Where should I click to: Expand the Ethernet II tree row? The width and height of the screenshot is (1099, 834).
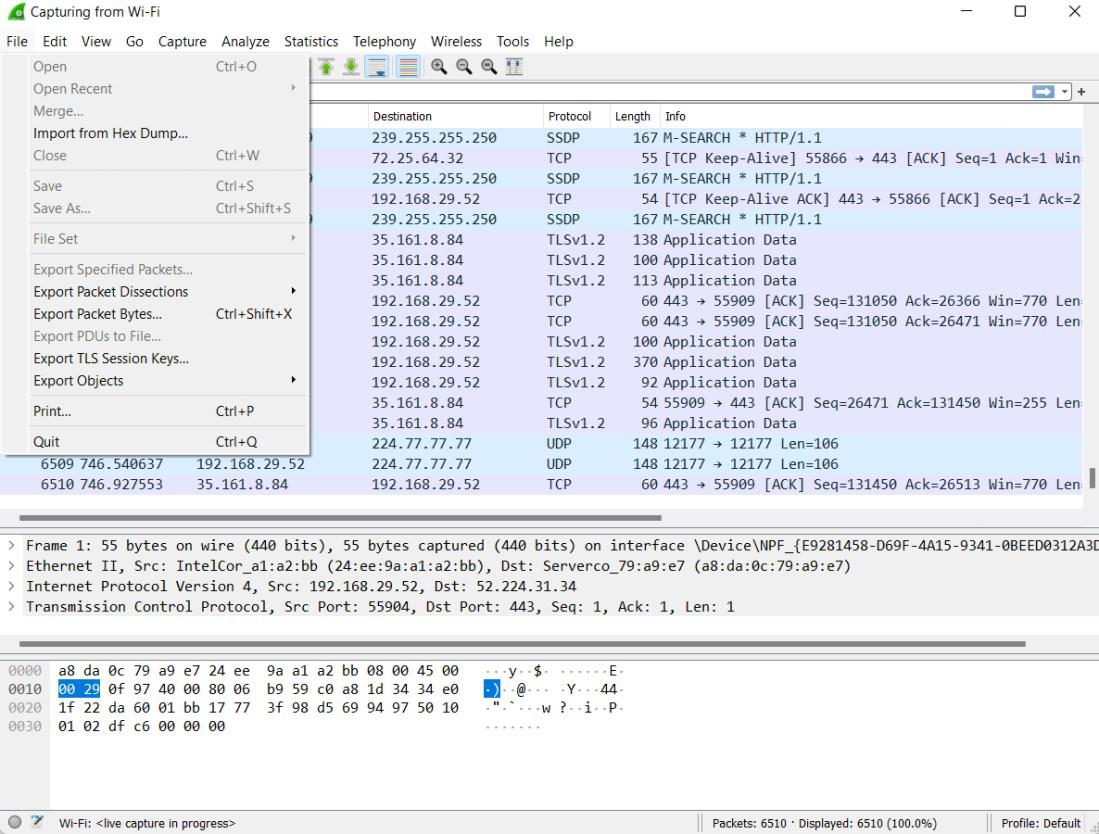point(11,566)
